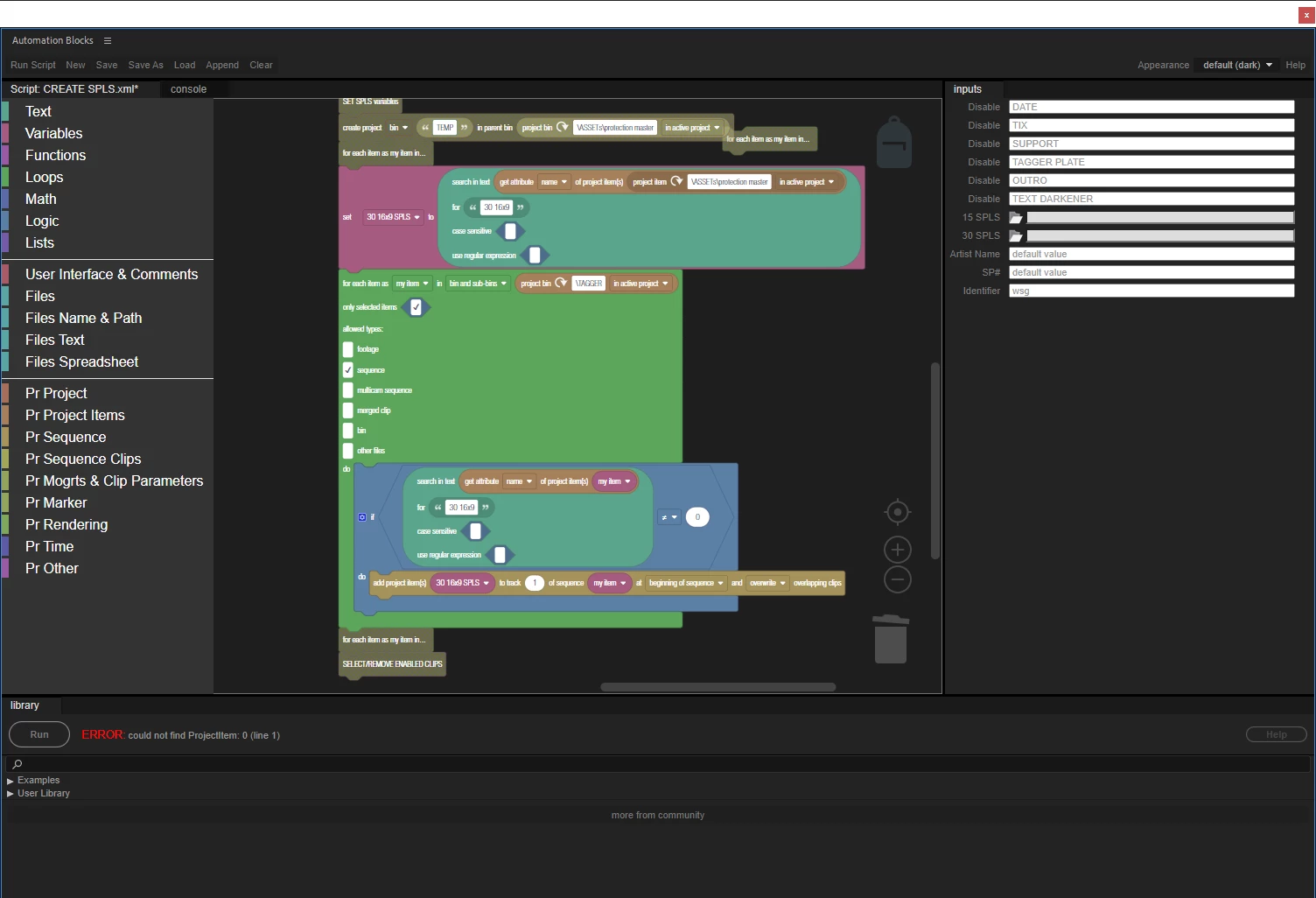
Task: Enable other files checkbox
Action: [x=348, y=451]
